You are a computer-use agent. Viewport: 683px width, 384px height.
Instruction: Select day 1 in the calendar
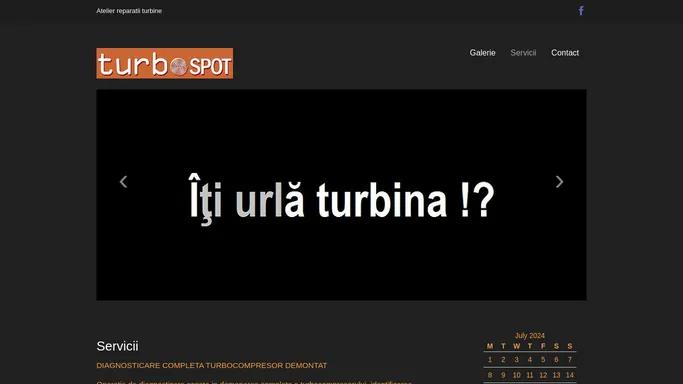(490, 360)
